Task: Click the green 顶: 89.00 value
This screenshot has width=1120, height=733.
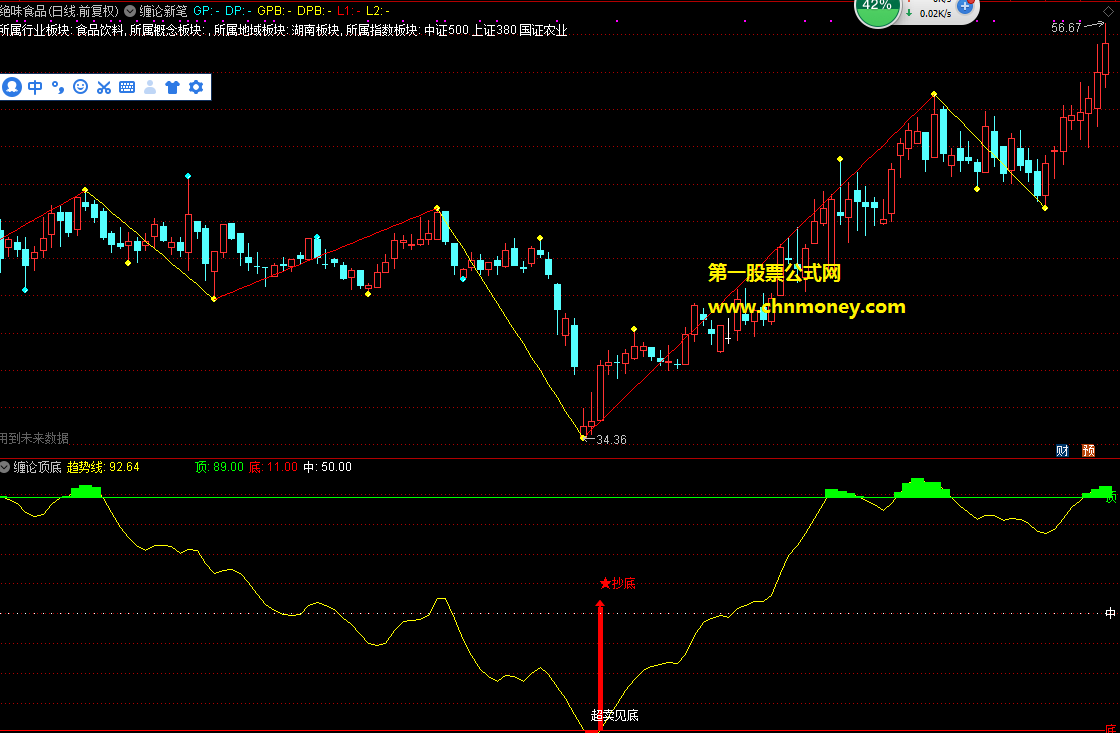Action: tap(219, 467)
